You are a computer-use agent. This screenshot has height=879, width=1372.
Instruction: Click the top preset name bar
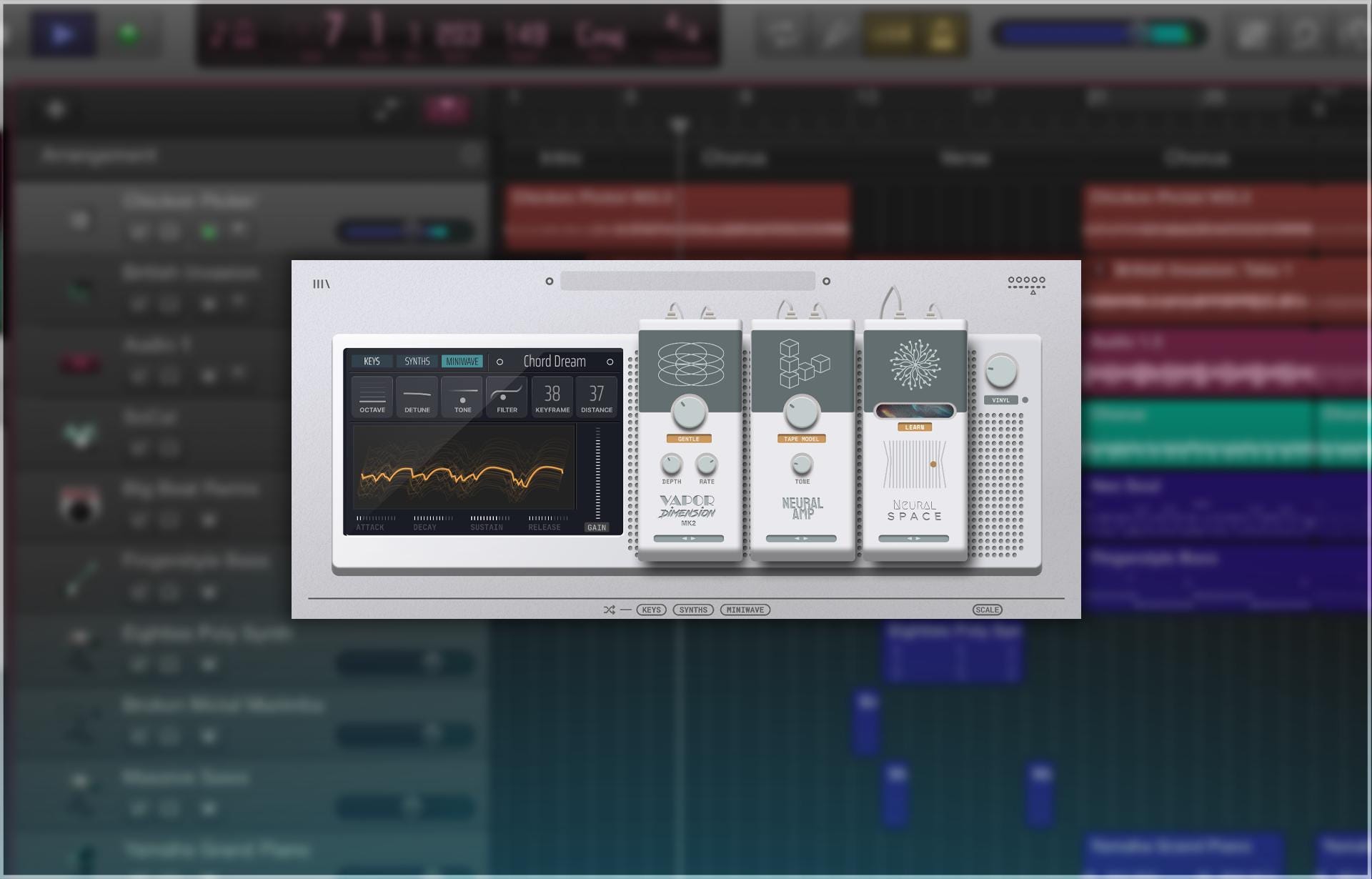pos(687,281)
